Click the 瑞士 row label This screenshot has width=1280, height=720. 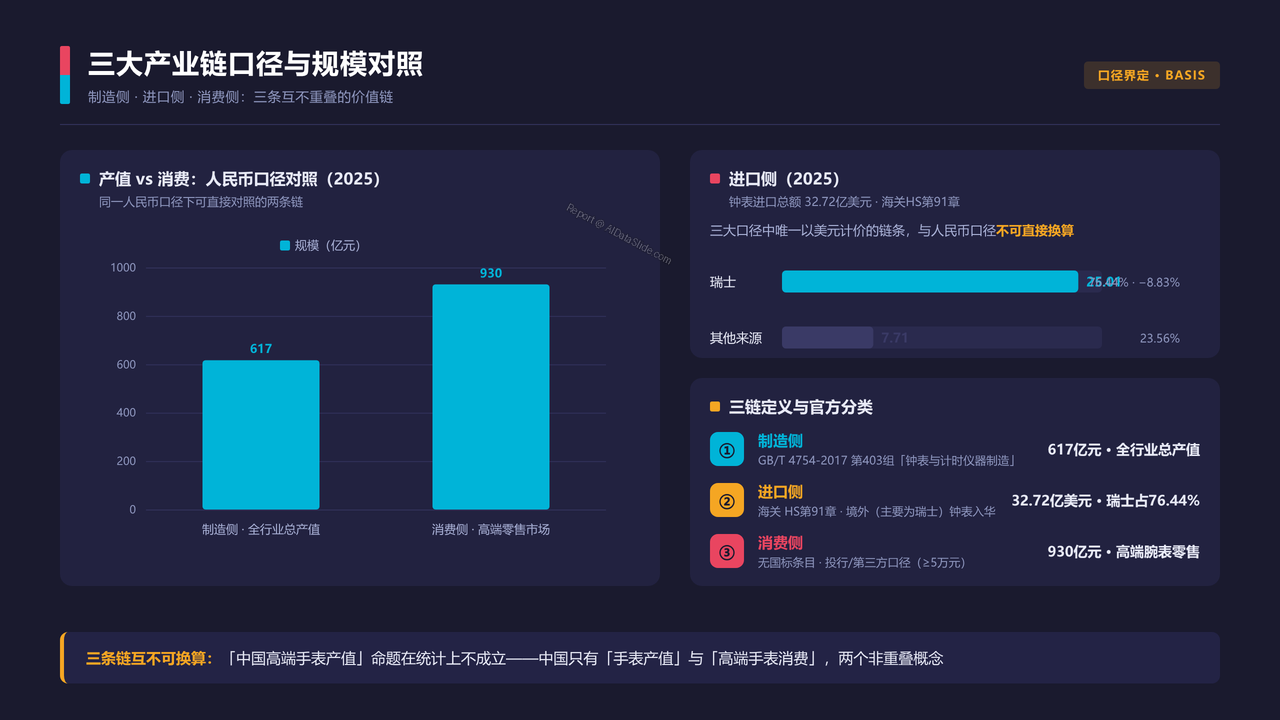click(723, 282)
